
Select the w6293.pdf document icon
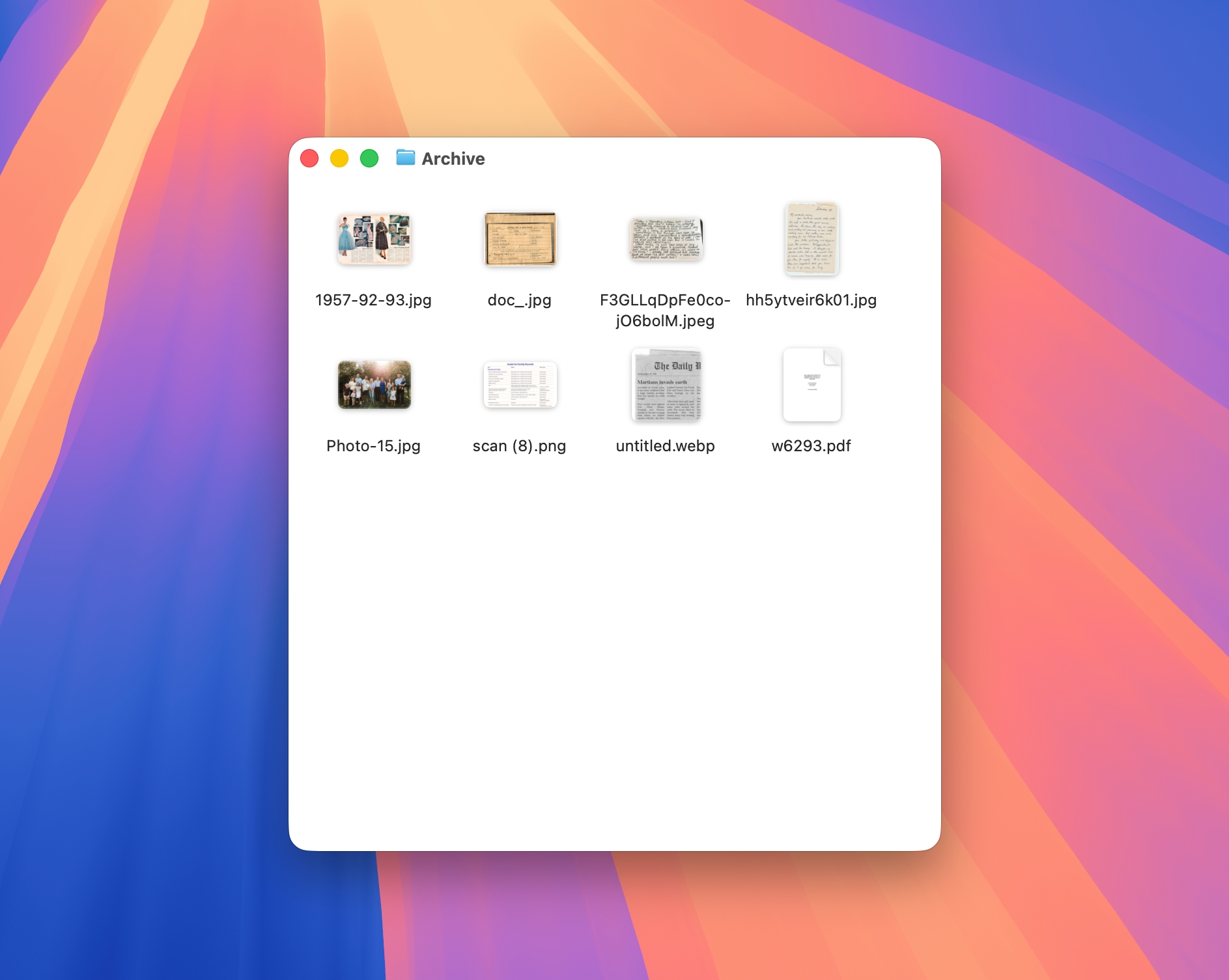(x=812, y=385)
